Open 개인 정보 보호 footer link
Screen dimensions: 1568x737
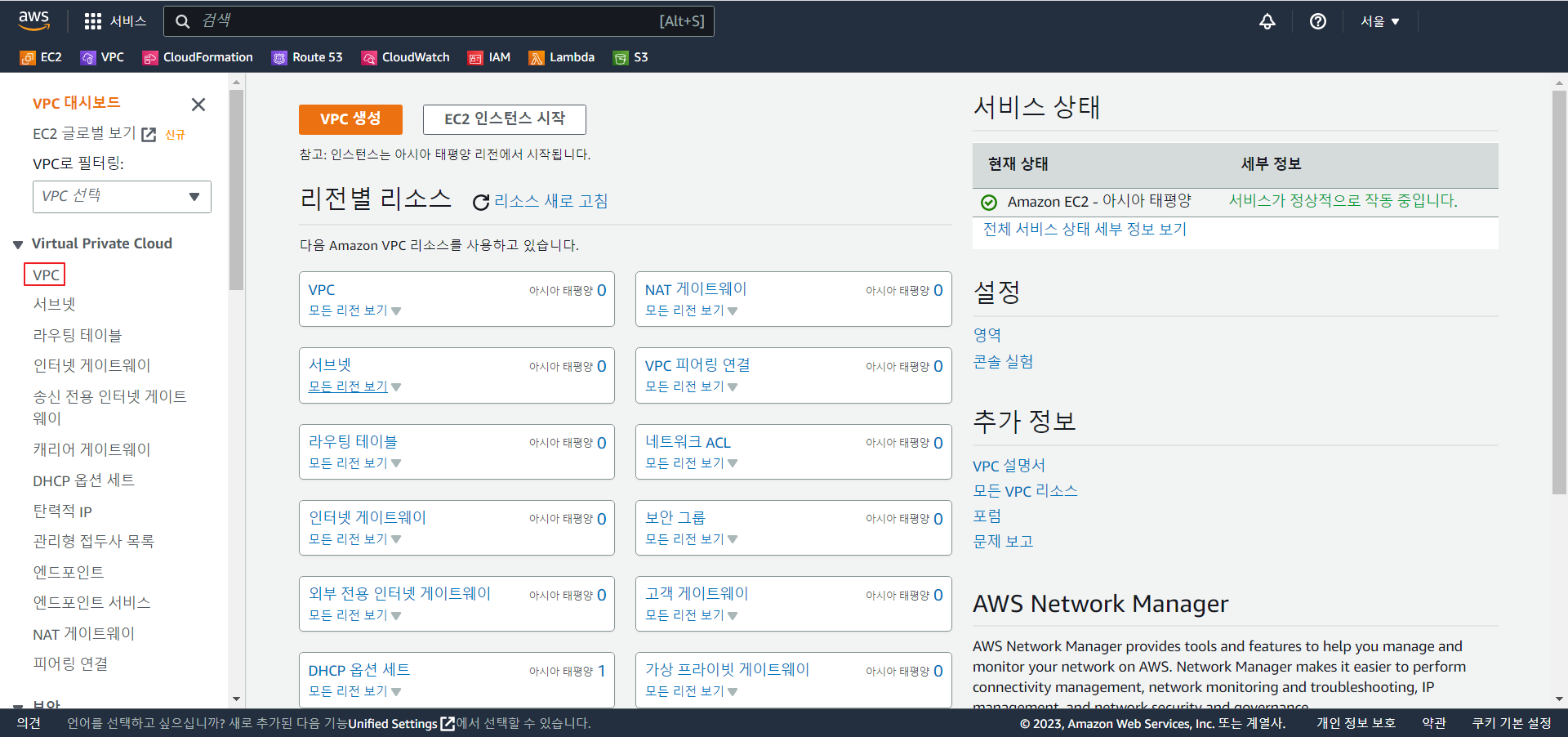tap(1356, 723)
